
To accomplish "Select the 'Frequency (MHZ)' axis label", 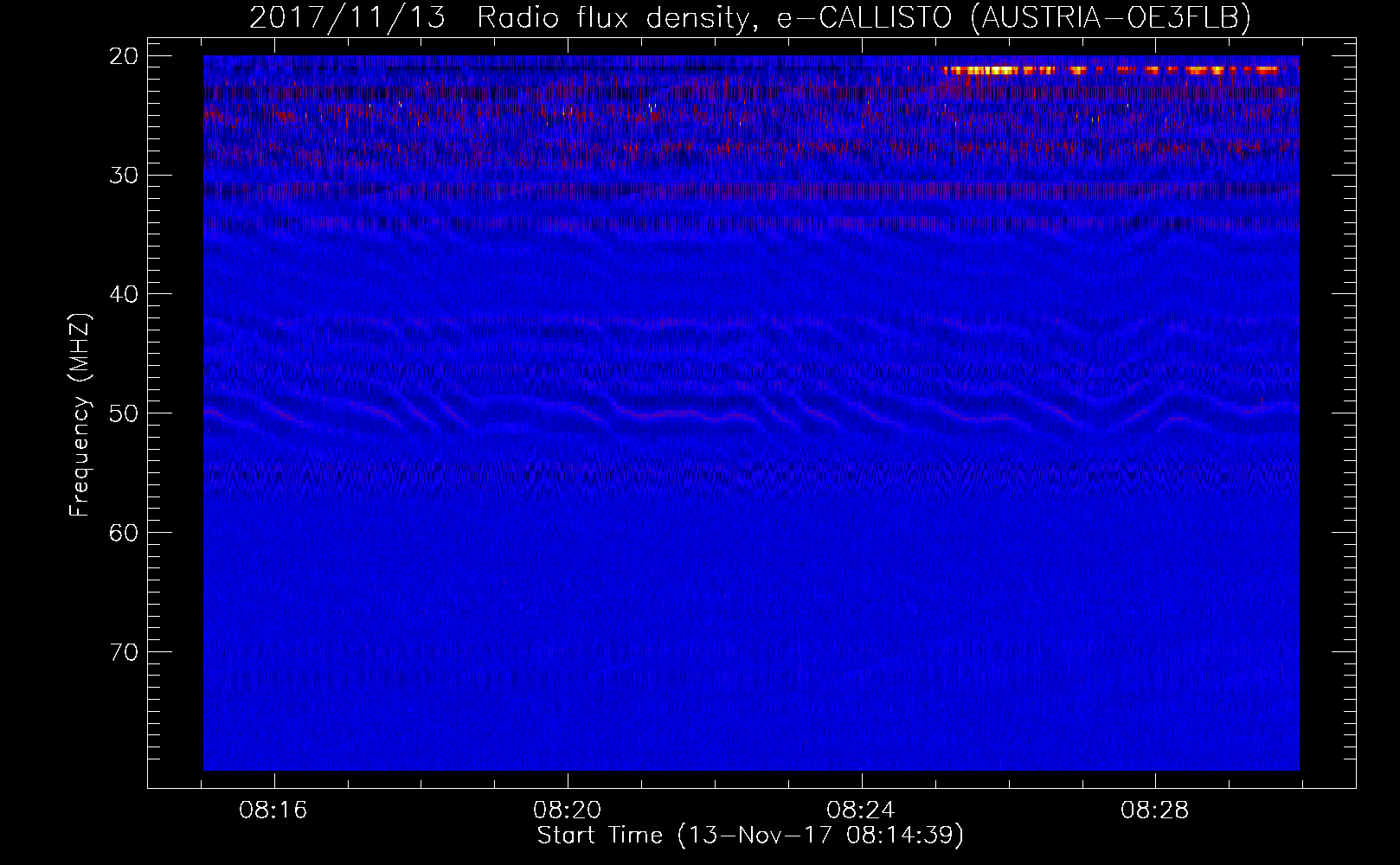I will (x=80, y=416).
